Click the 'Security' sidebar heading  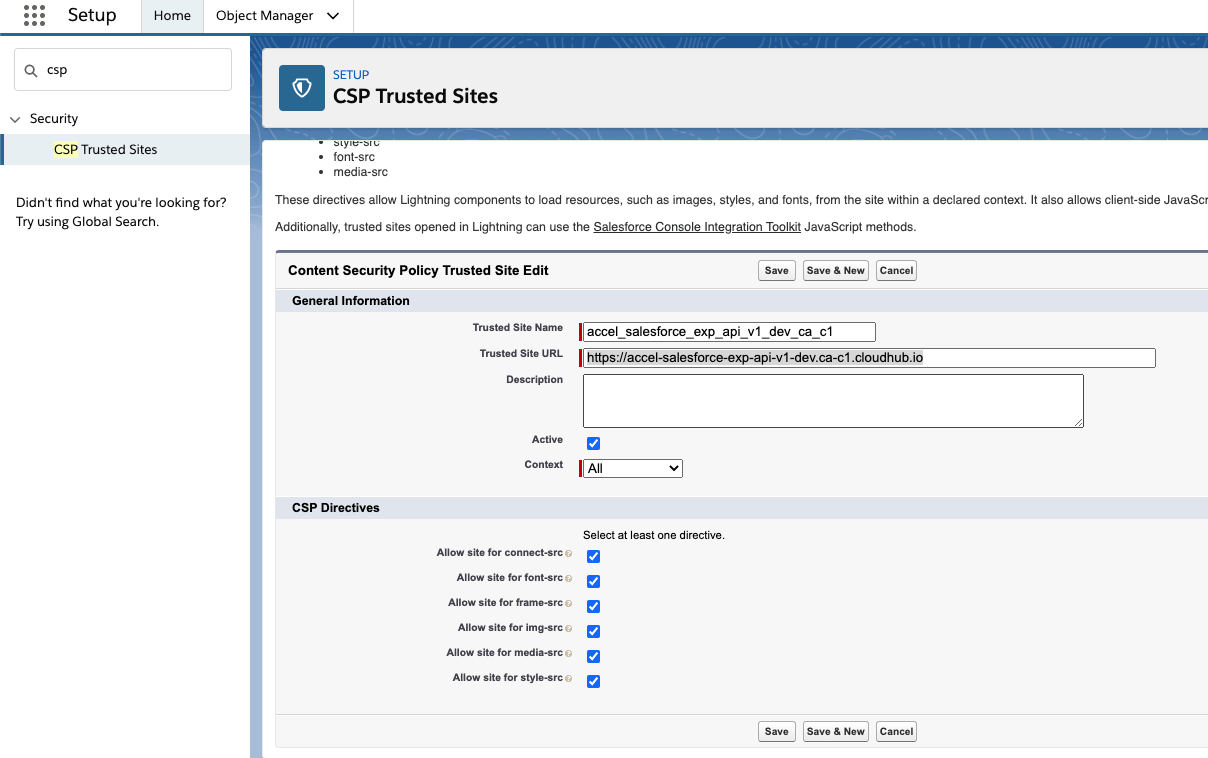click(54, 119)
